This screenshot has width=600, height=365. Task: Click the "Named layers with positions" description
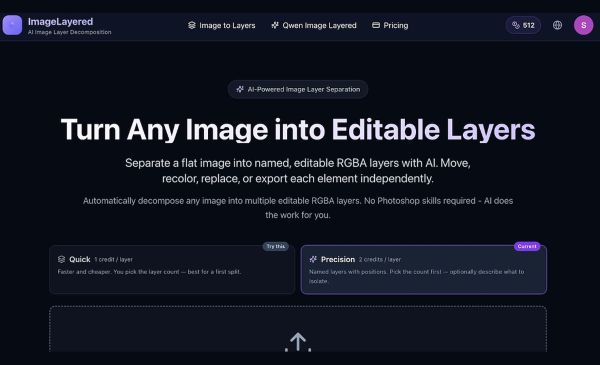417,276
